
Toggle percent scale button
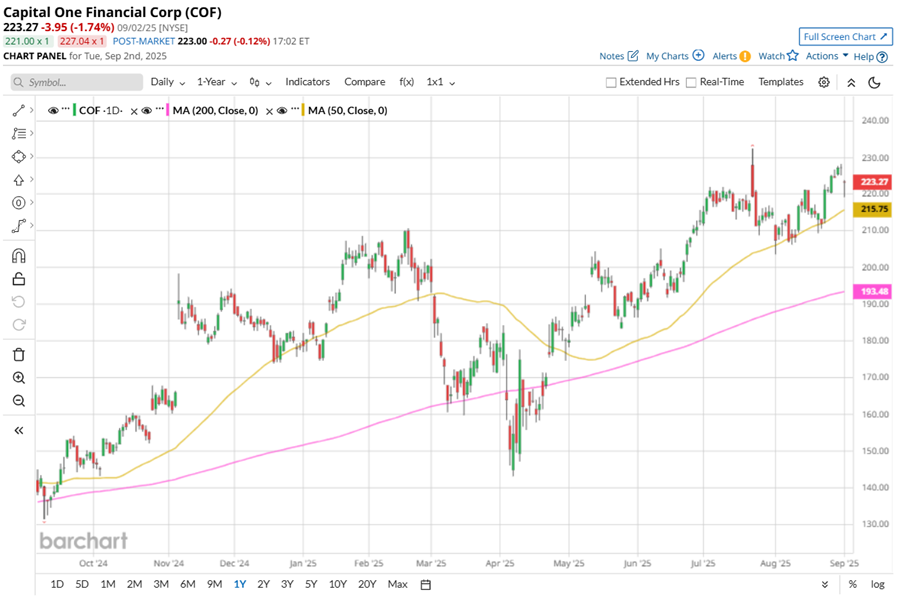[x=852, y=584]
